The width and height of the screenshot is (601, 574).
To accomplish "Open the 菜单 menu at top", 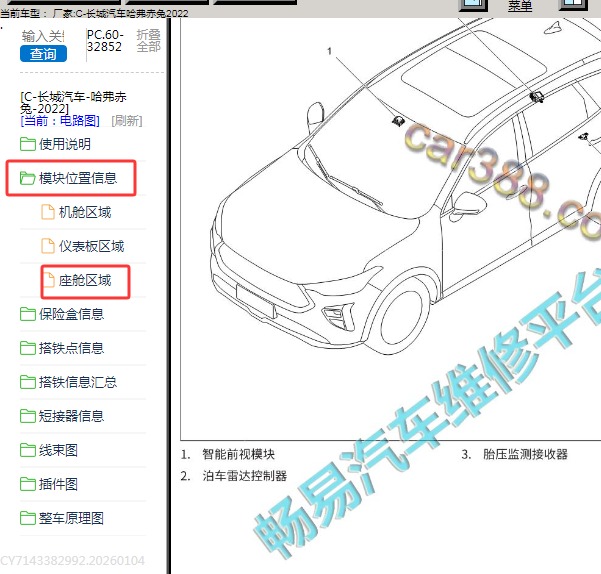I will coord(520,5).
